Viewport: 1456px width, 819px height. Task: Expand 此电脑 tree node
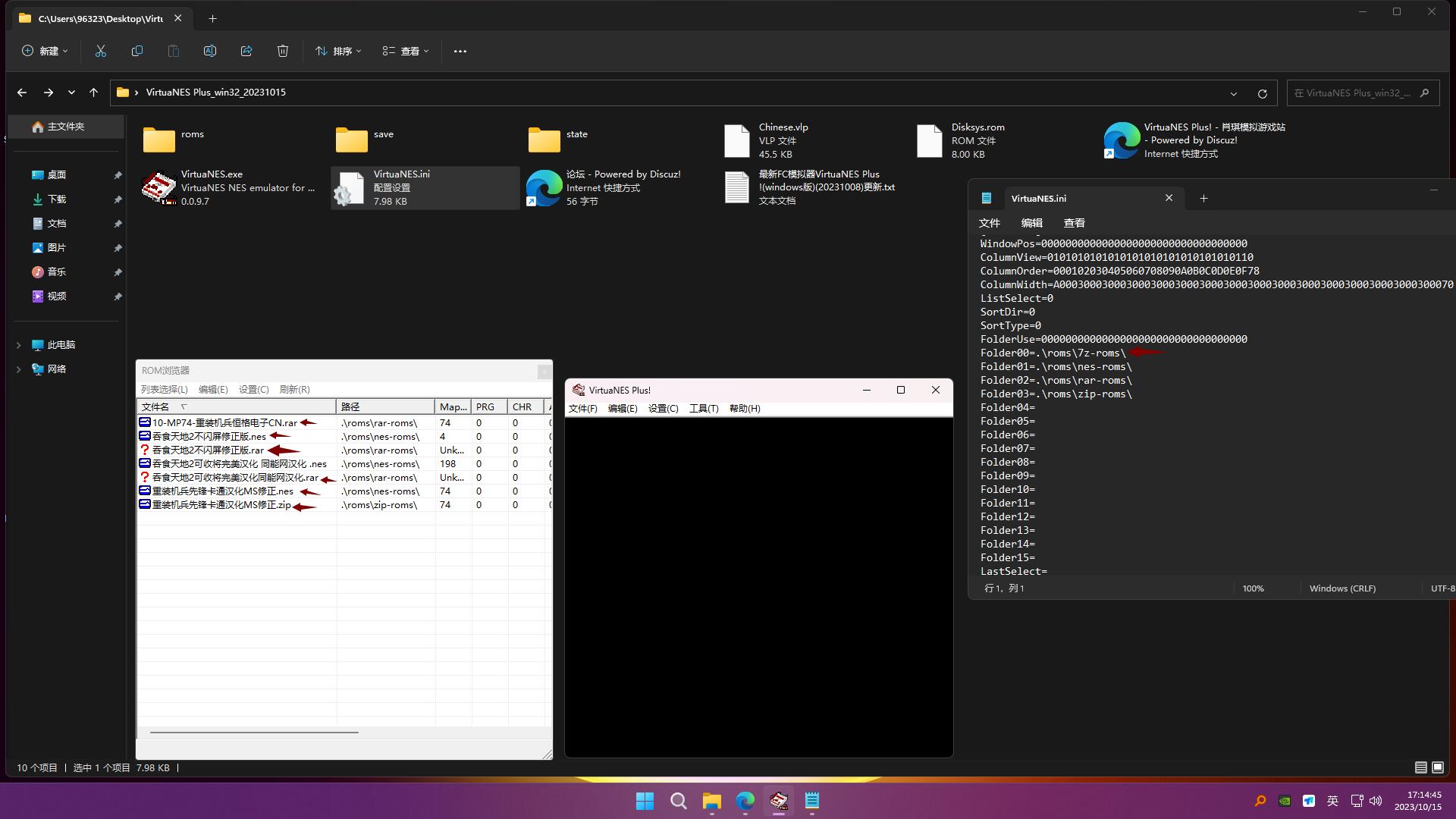click(x=18, y=345)
